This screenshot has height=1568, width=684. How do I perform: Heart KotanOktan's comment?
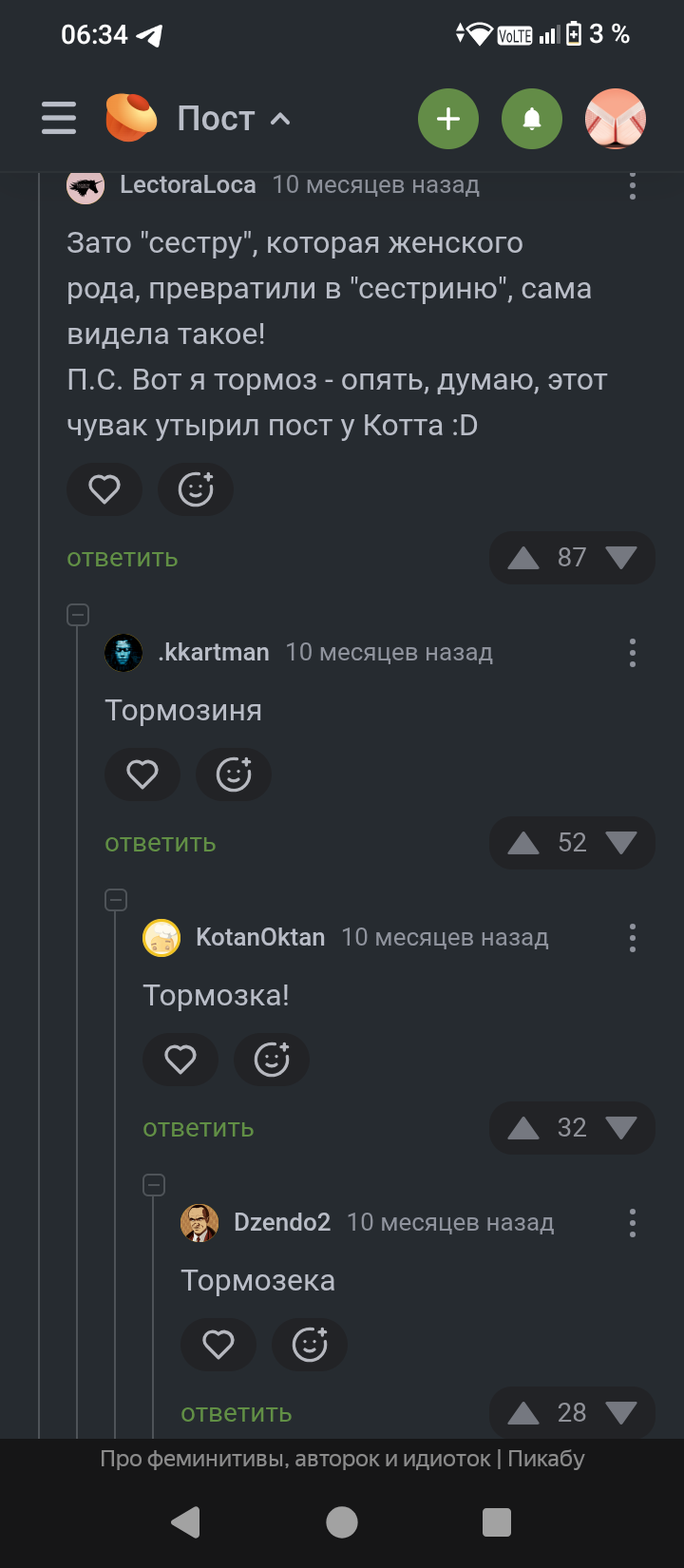(180, 1060)
